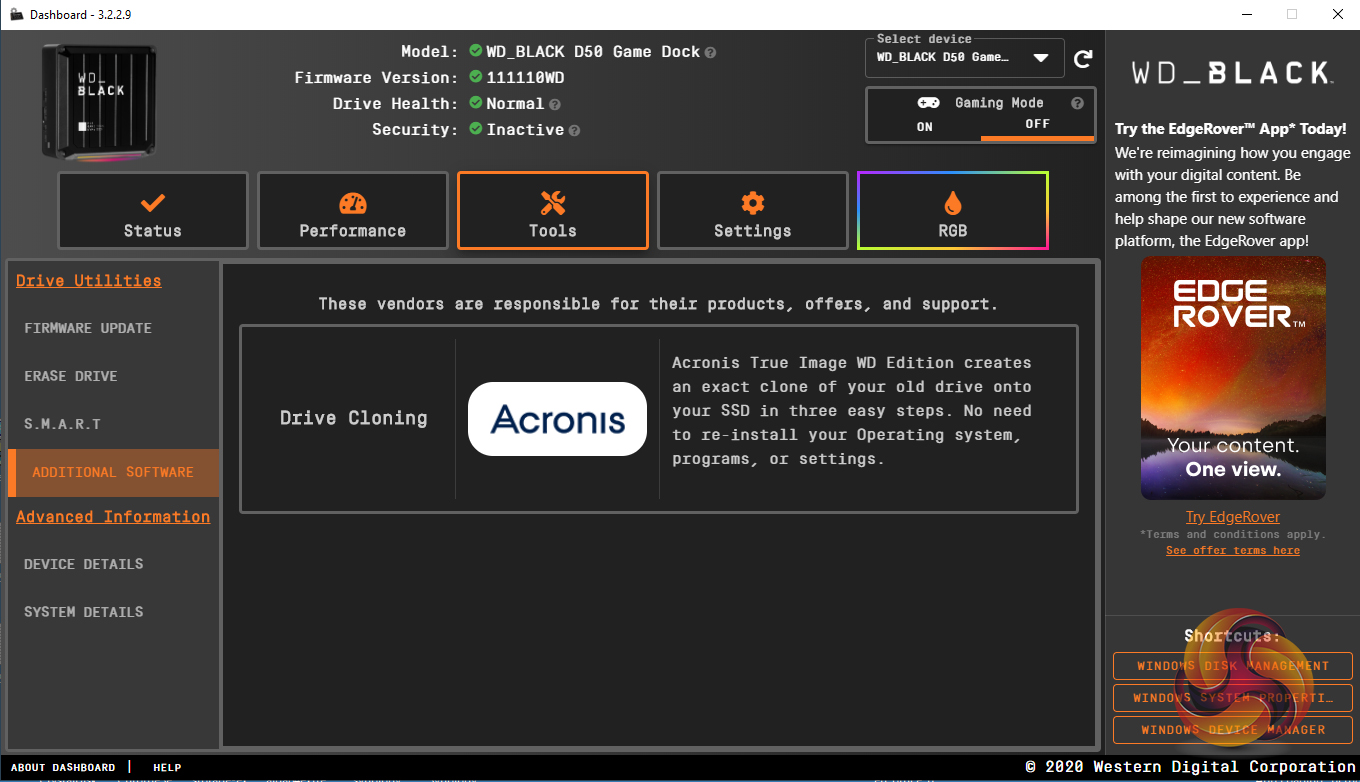Click the Dashboard app icon in title bar

pyautogui.click(x=16, y=14)
